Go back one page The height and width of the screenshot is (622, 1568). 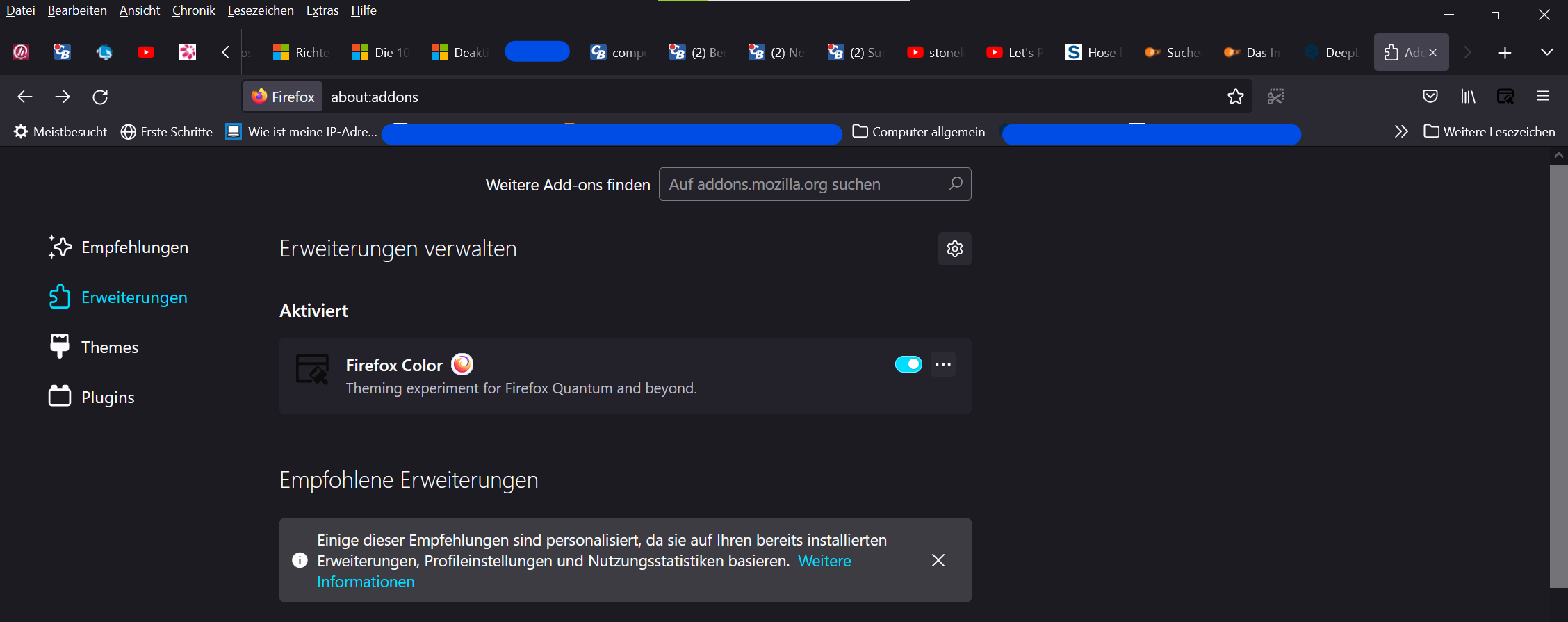[x=25, y=97]
